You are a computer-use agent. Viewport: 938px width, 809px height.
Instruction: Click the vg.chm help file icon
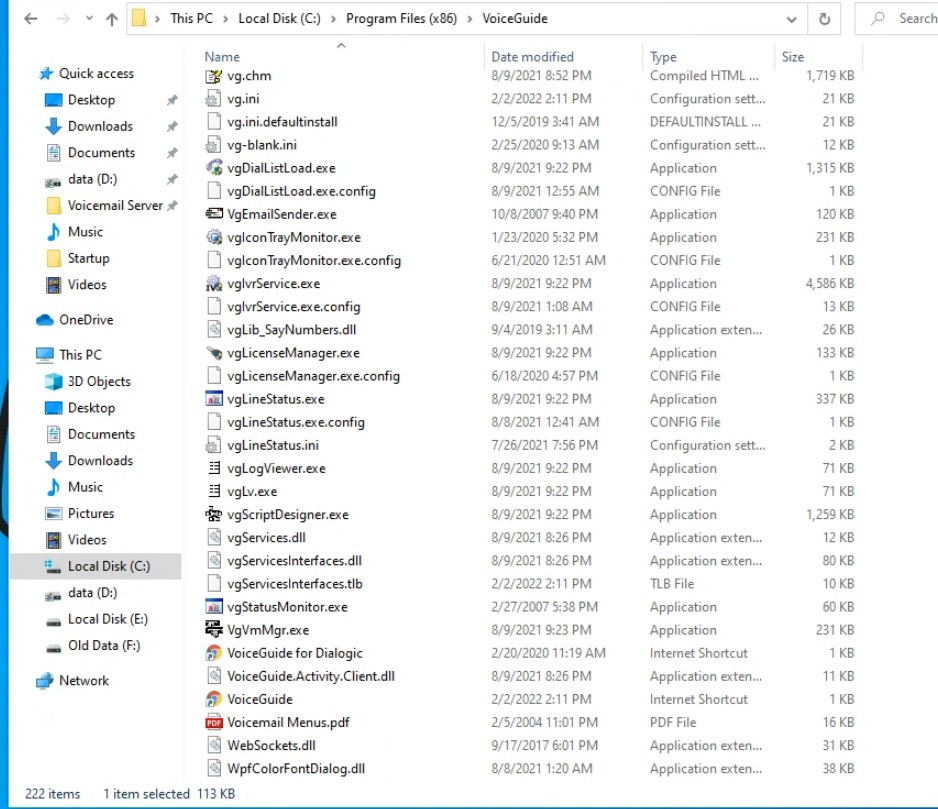click(214, 76)
